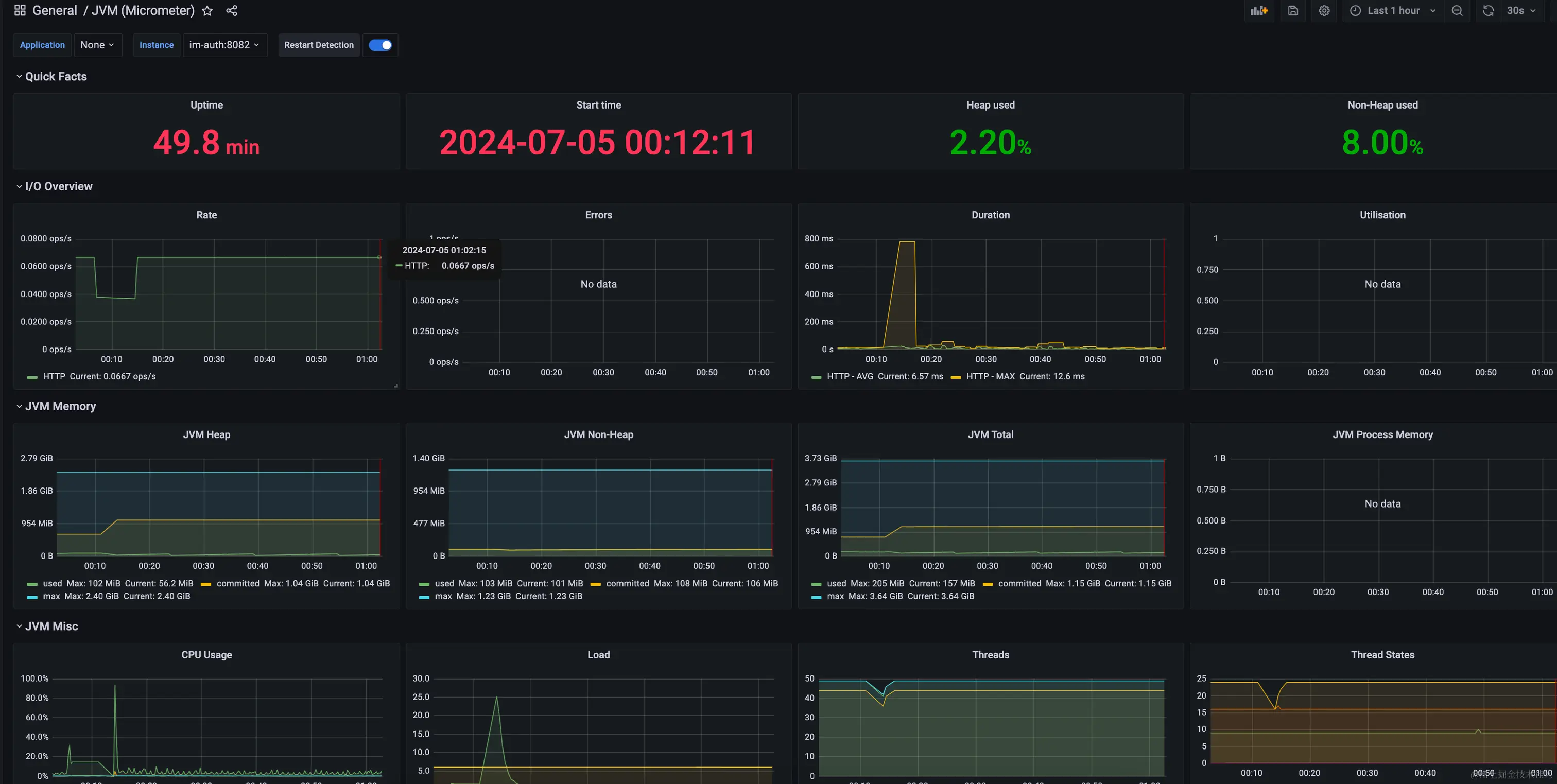Click the committed color swatch in JVM Heap legend
This screenshot has height=784, width=1557.
pos(206,584)
